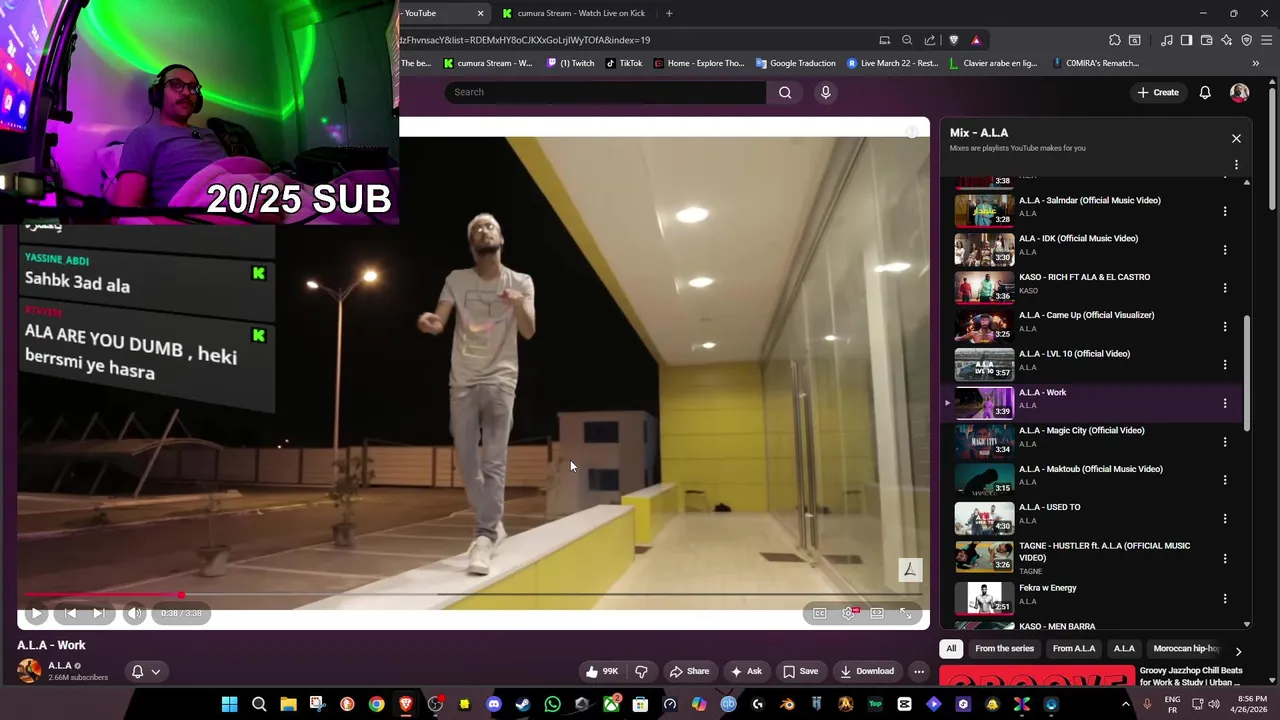The image size is (1280, 720).
Task: Open Steam from the taskbar
Action: [x=522, y=704]
